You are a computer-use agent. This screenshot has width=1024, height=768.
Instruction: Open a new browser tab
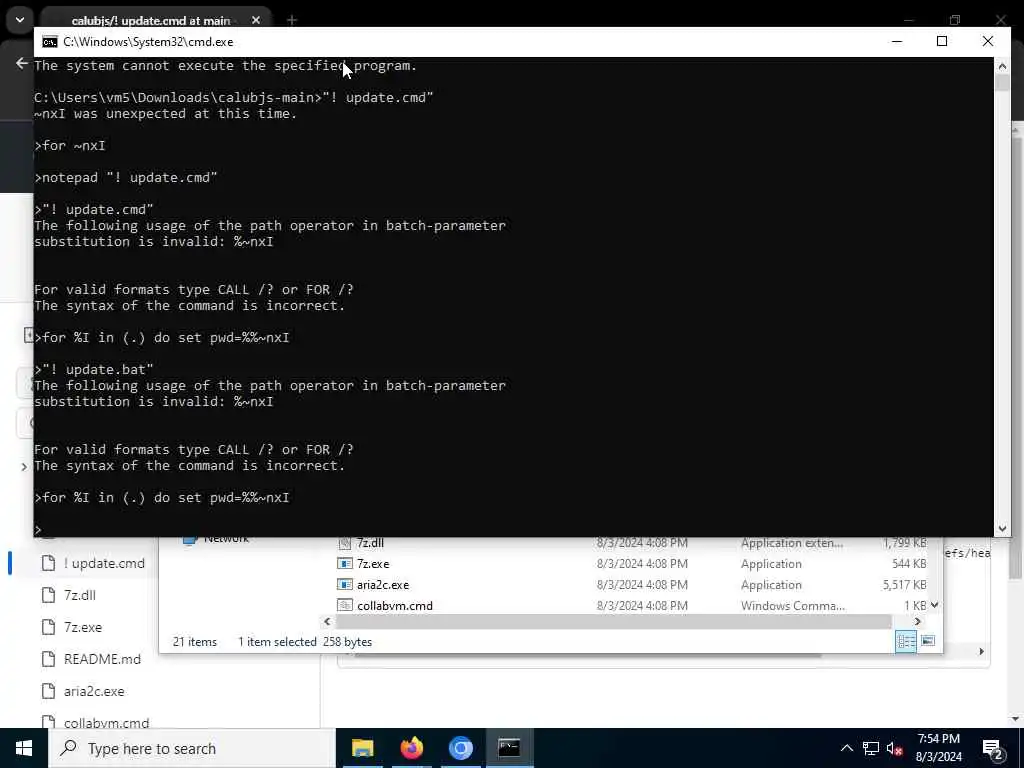click(292, 20)
